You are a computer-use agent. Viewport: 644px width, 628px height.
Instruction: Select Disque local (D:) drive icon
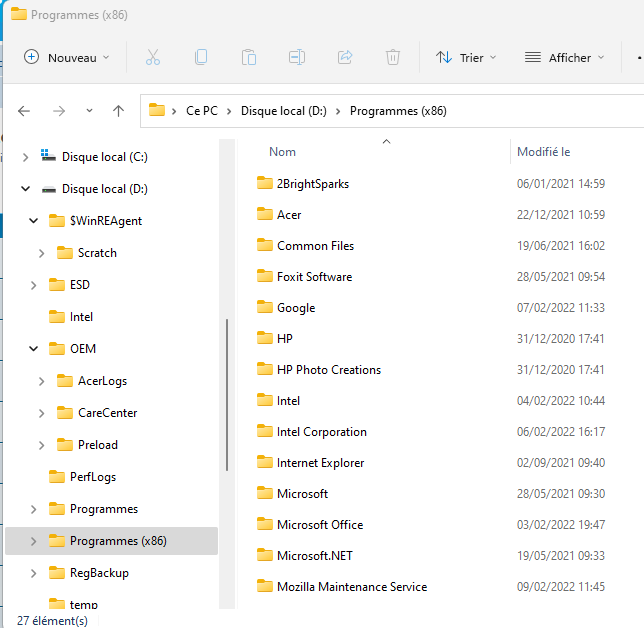(x=48, y=189)
